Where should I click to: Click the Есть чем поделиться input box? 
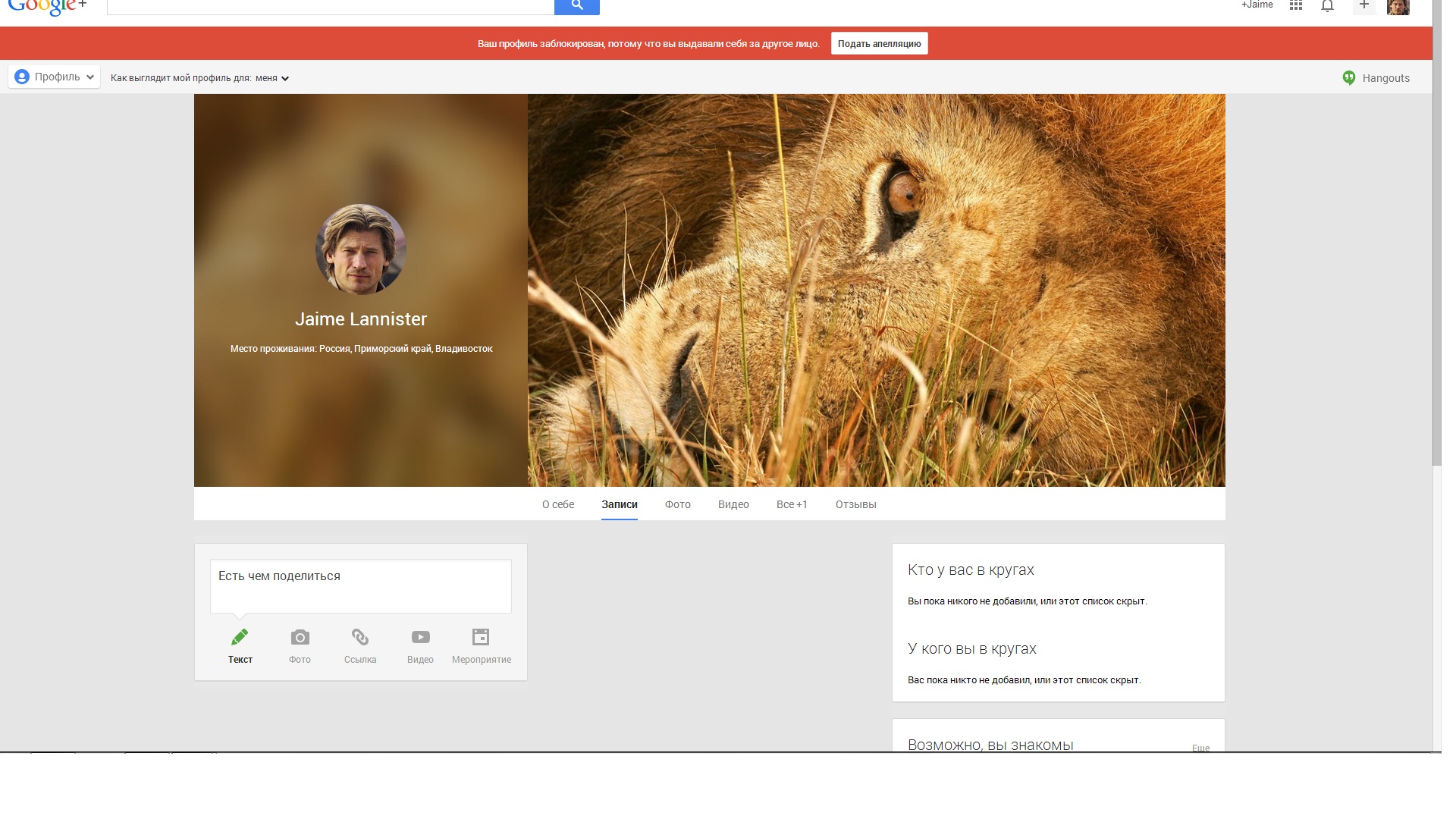pyautogui.click(x=360, y=585)
